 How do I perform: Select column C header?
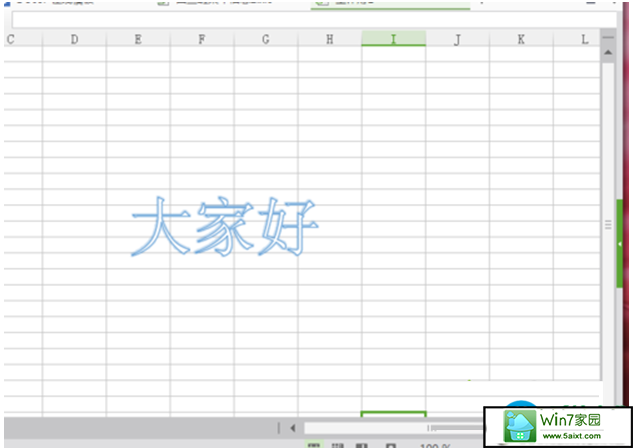point(23,39)
